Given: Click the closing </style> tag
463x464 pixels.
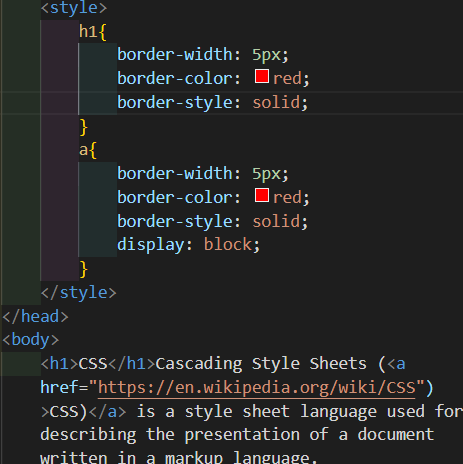Looking at the screenshot, I should click(78, 293).
